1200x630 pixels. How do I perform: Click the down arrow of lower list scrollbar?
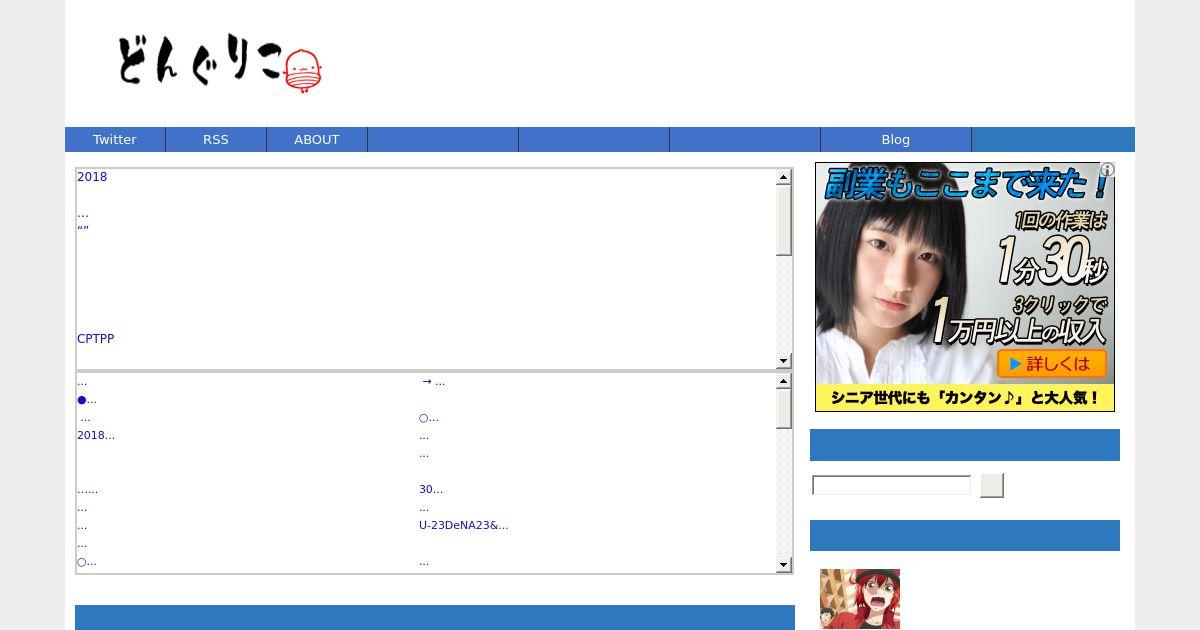(784, 565)
